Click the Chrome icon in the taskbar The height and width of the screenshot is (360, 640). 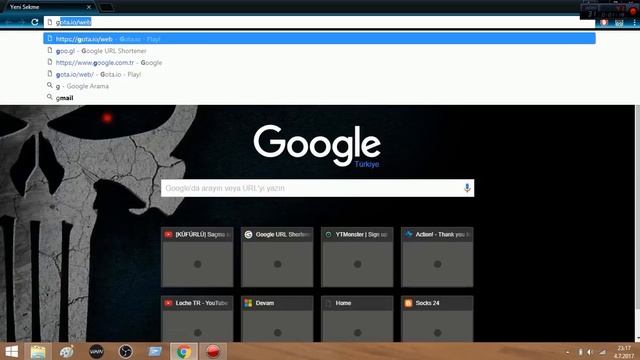[184, 351]
